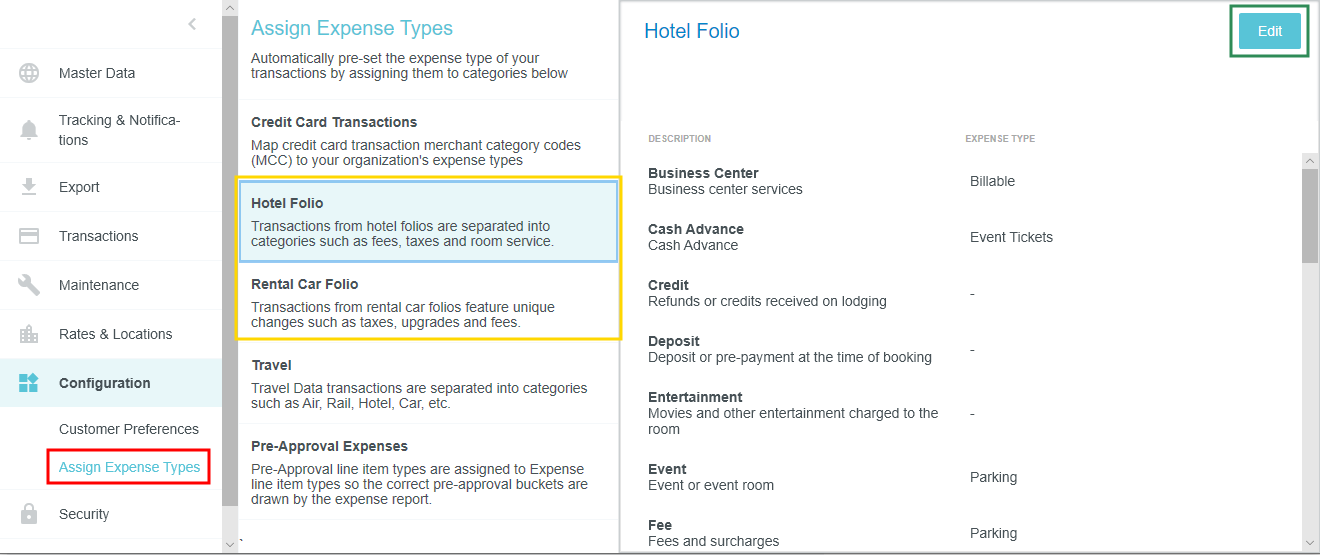The image size is (1320, 555).
Task: Select the Credit Card Transactions category
Action: pos(427,140)
